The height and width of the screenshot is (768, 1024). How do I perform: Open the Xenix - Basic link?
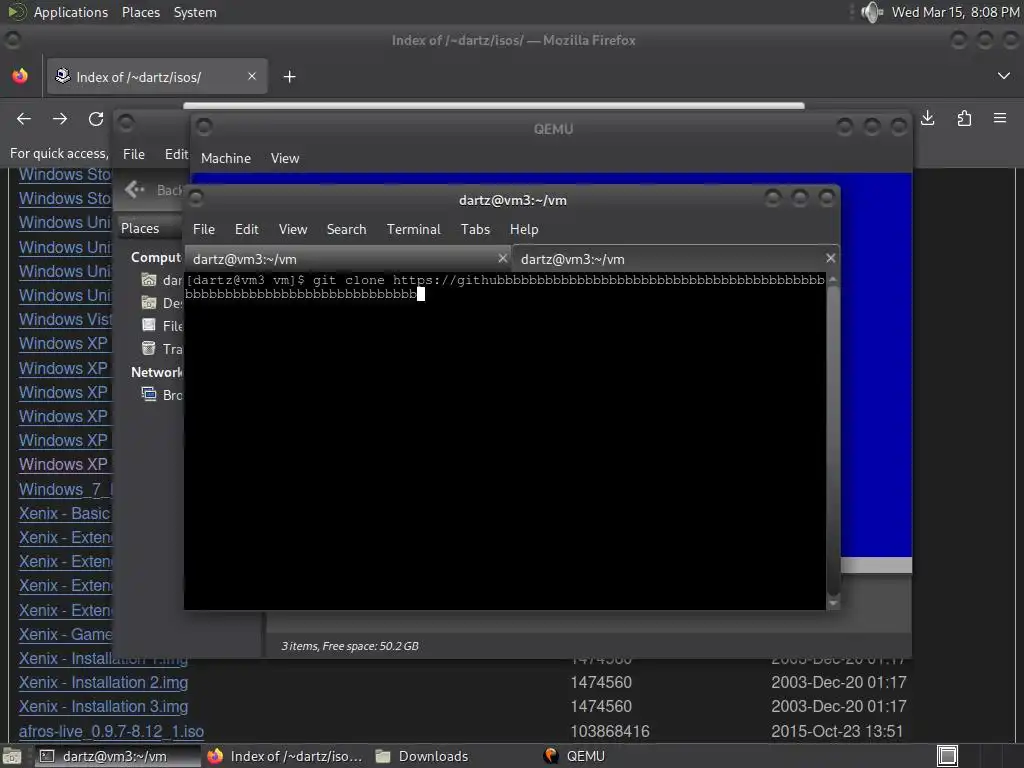pos(65,513)
